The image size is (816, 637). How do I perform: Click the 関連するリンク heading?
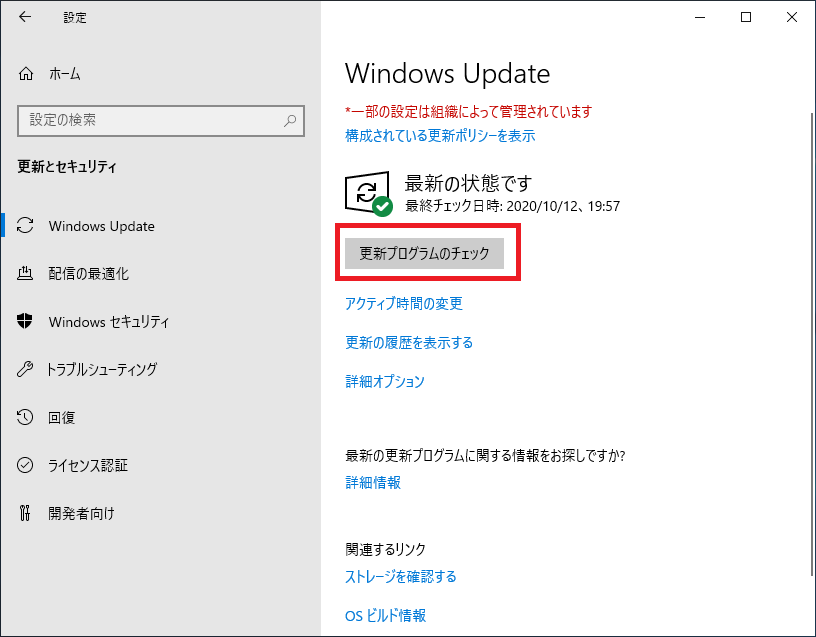(x=386, y=549)
